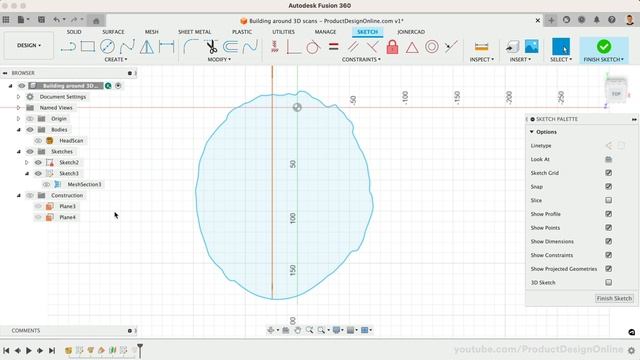Switch to the MESH tab

pyautogui.click(x=151, y=32)
